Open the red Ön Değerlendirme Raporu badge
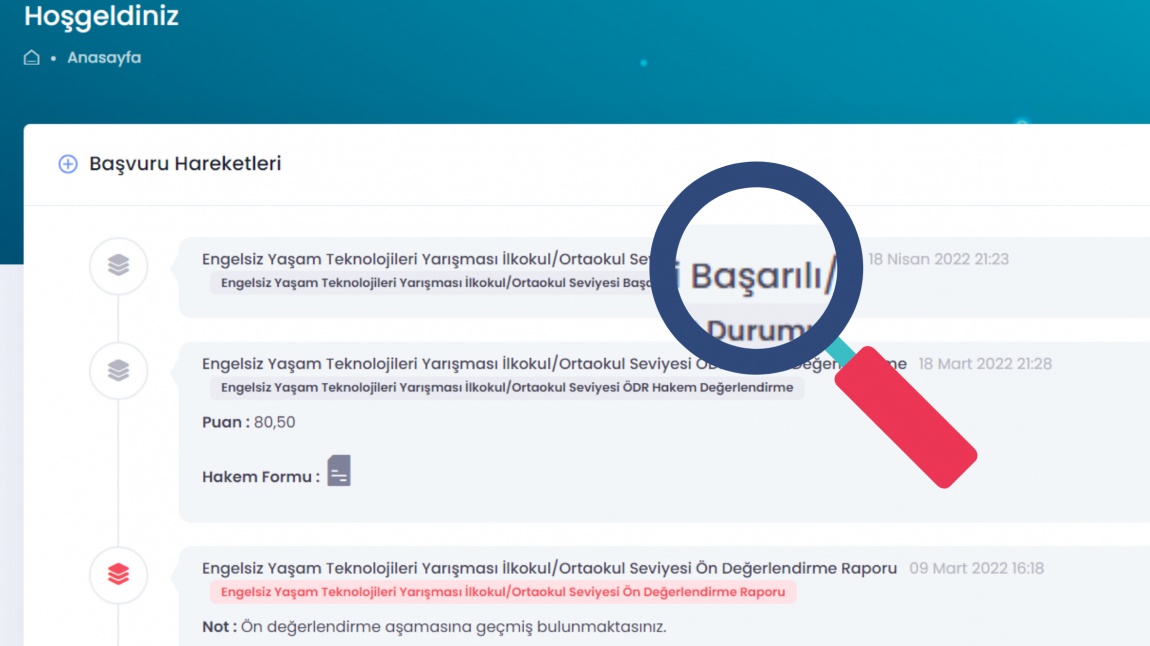Image resolution: width=1150 pixels, height=646 pixels. (502, 592)
